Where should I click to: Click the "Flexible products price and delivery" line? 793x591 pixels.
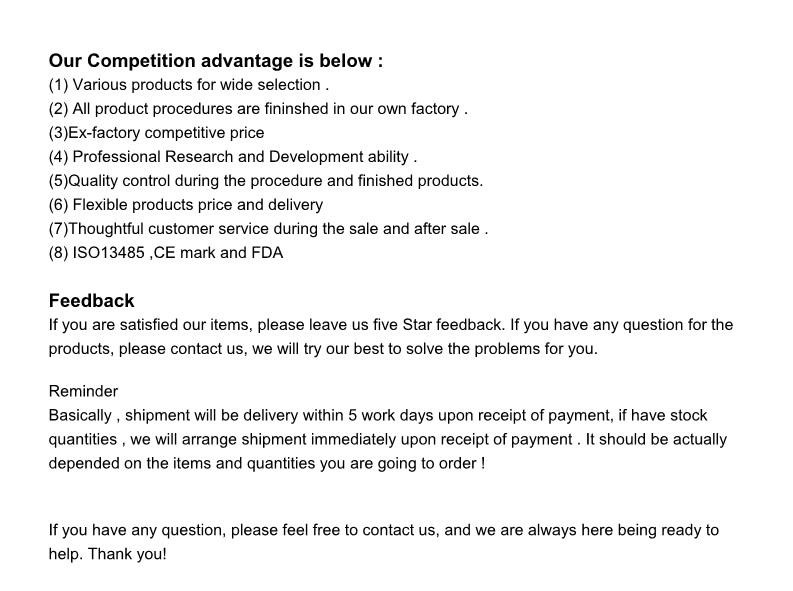(186, 205)
